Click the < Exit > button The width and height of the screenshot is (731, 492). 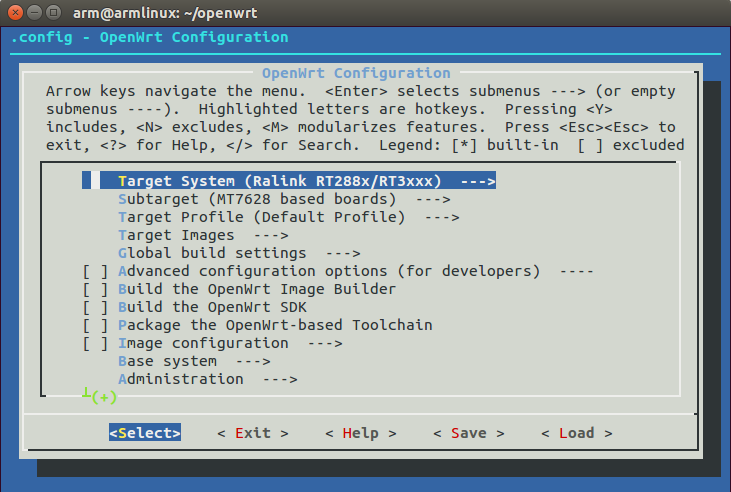253,433
